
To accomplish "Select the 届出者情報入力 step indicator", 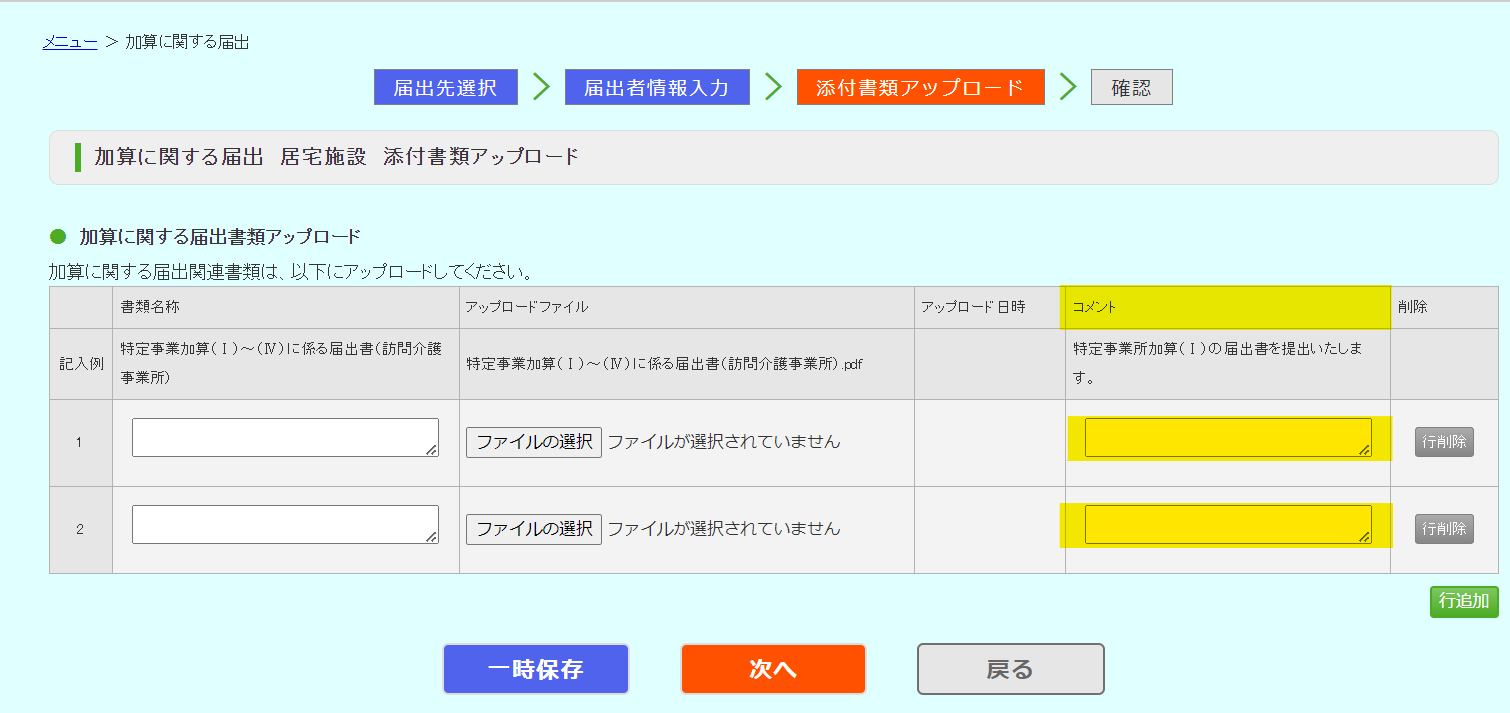I will point(657,87).
